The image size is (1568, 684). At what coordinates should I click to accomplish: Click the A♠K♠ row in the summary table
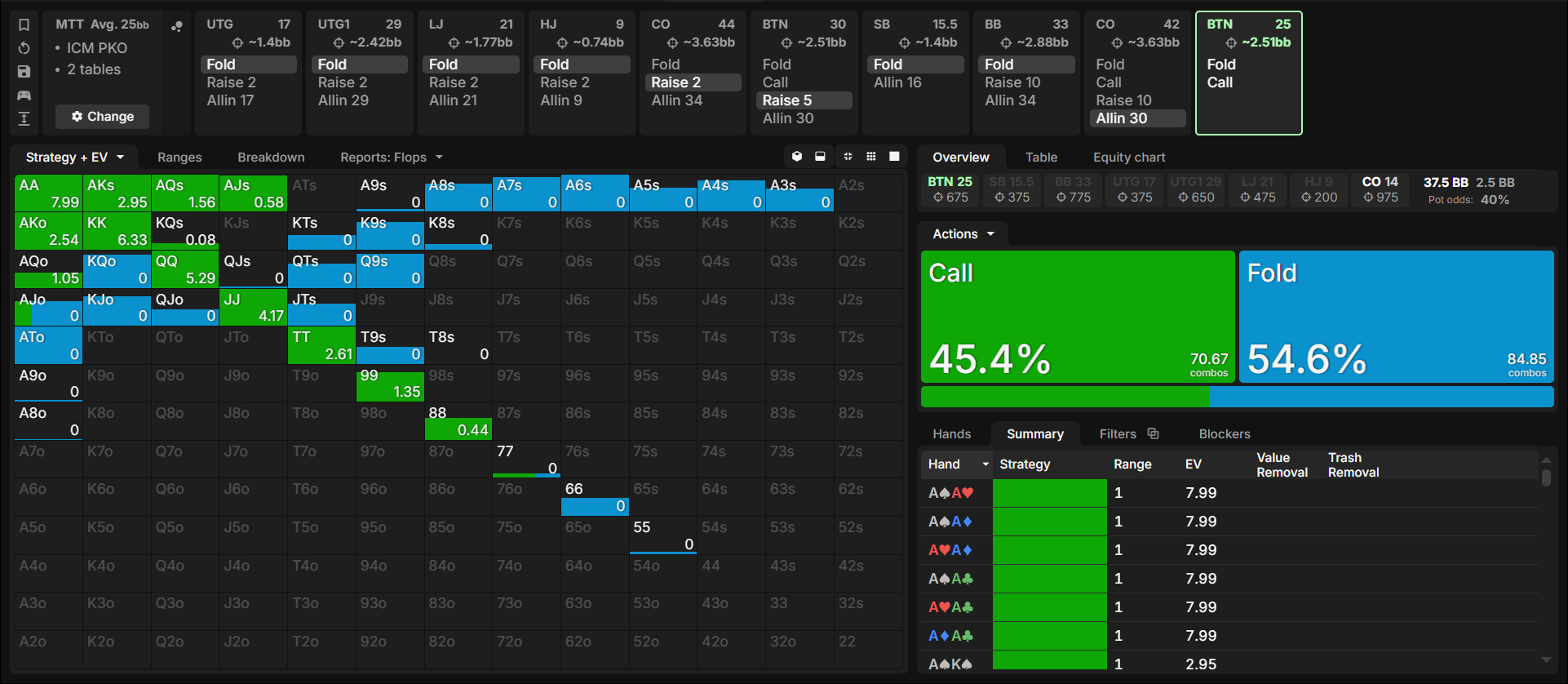1229,664
